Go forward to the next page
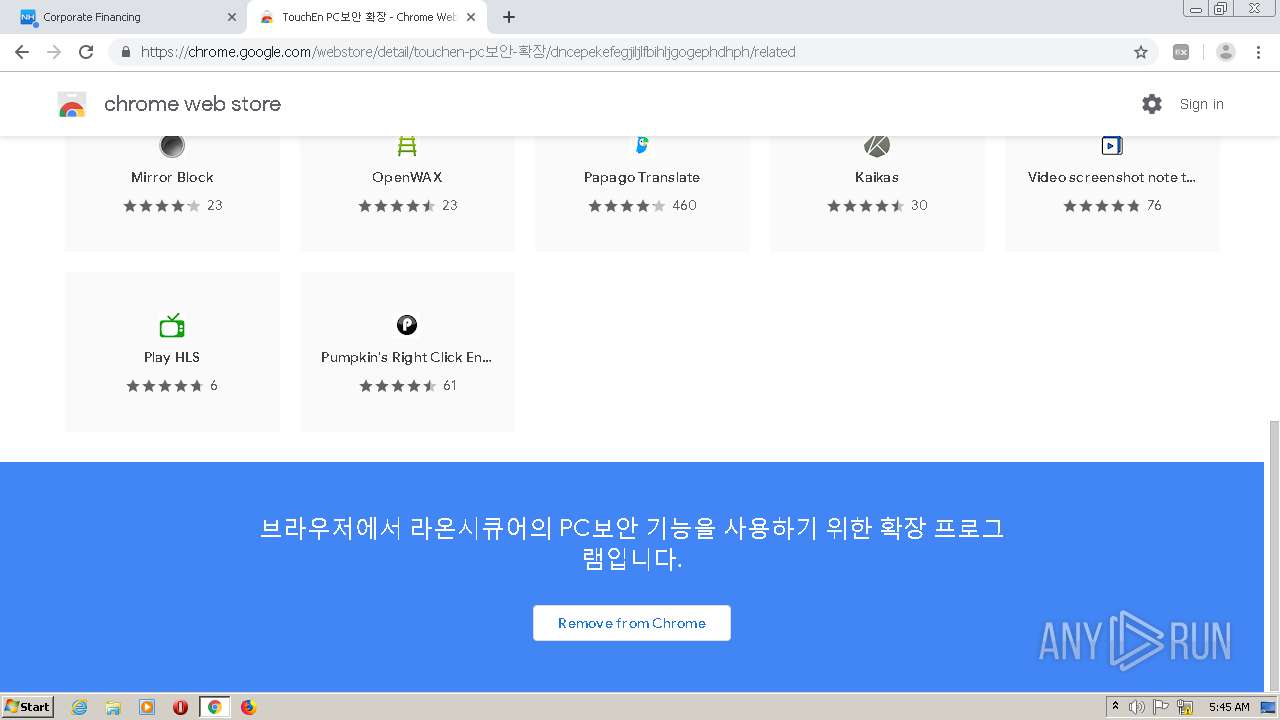The height and width of the screenshot is (720, 1280). pyautogui.click(x=54, y=52)
